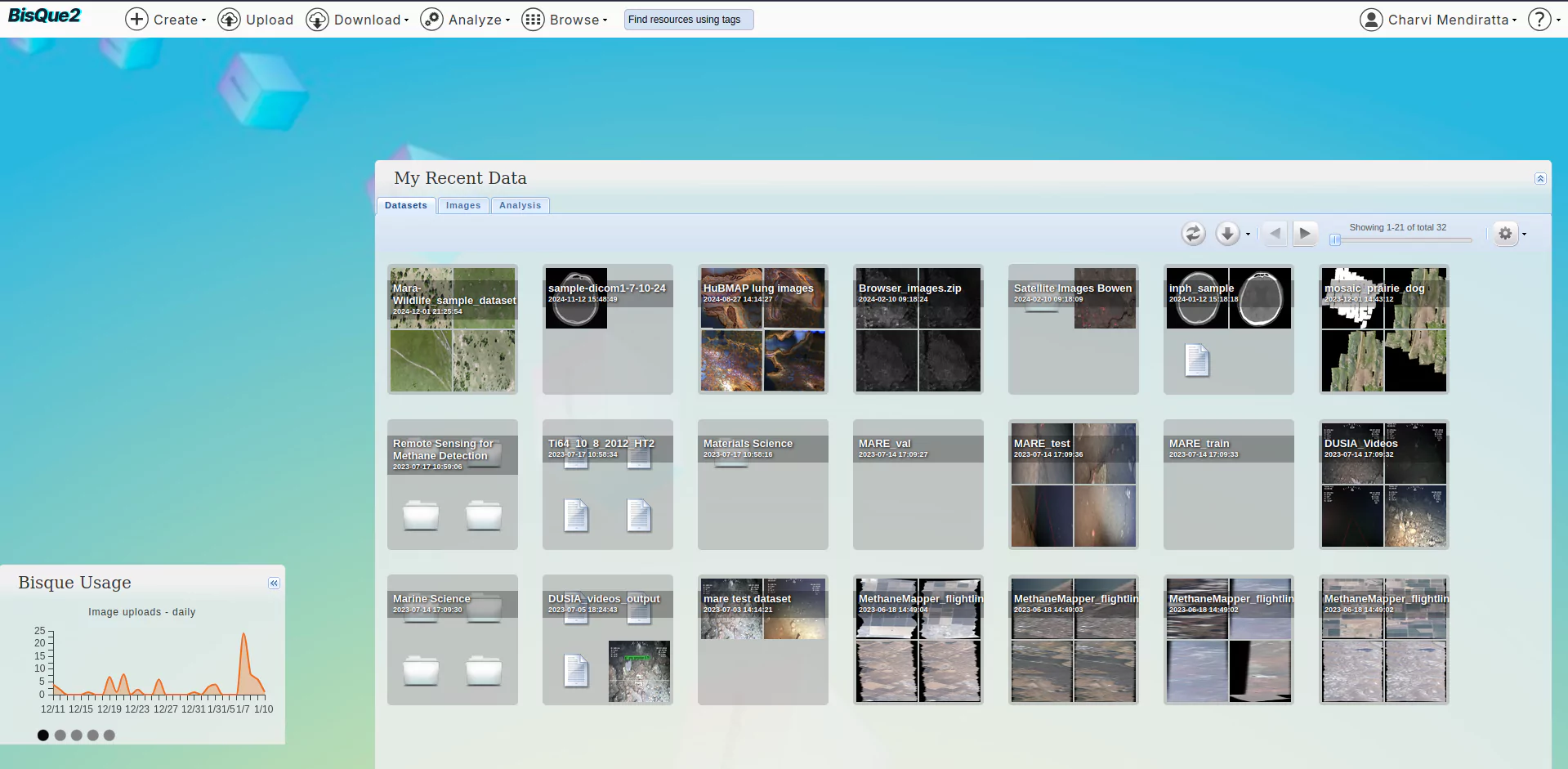Collapse the Bisque Usage panel

pyautogui.click(x=274, y=583)
